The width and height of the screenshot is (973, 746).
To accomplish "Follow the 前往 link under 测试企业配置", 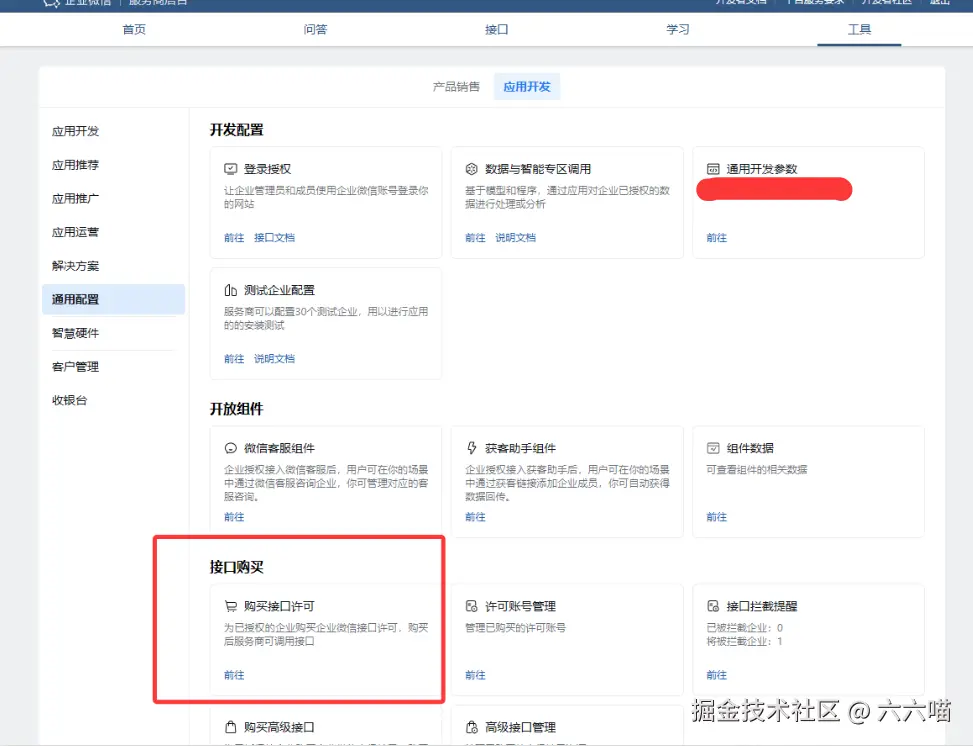I will pyautogui.click(x=234, y=358).
